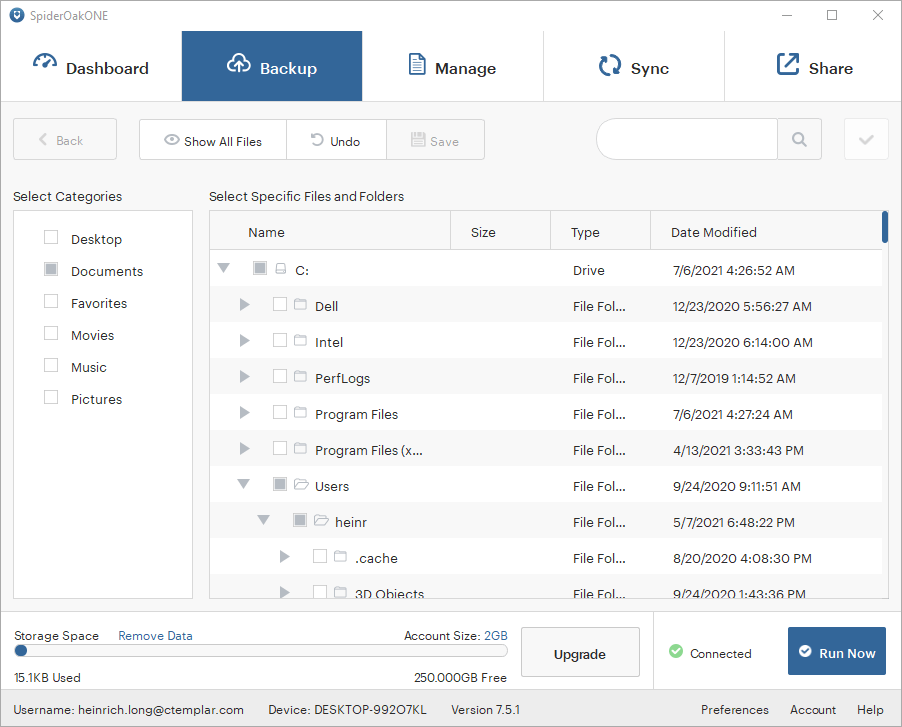The image size is (902, 727).
Task: Sort by the Size column header
Action: 500,230
